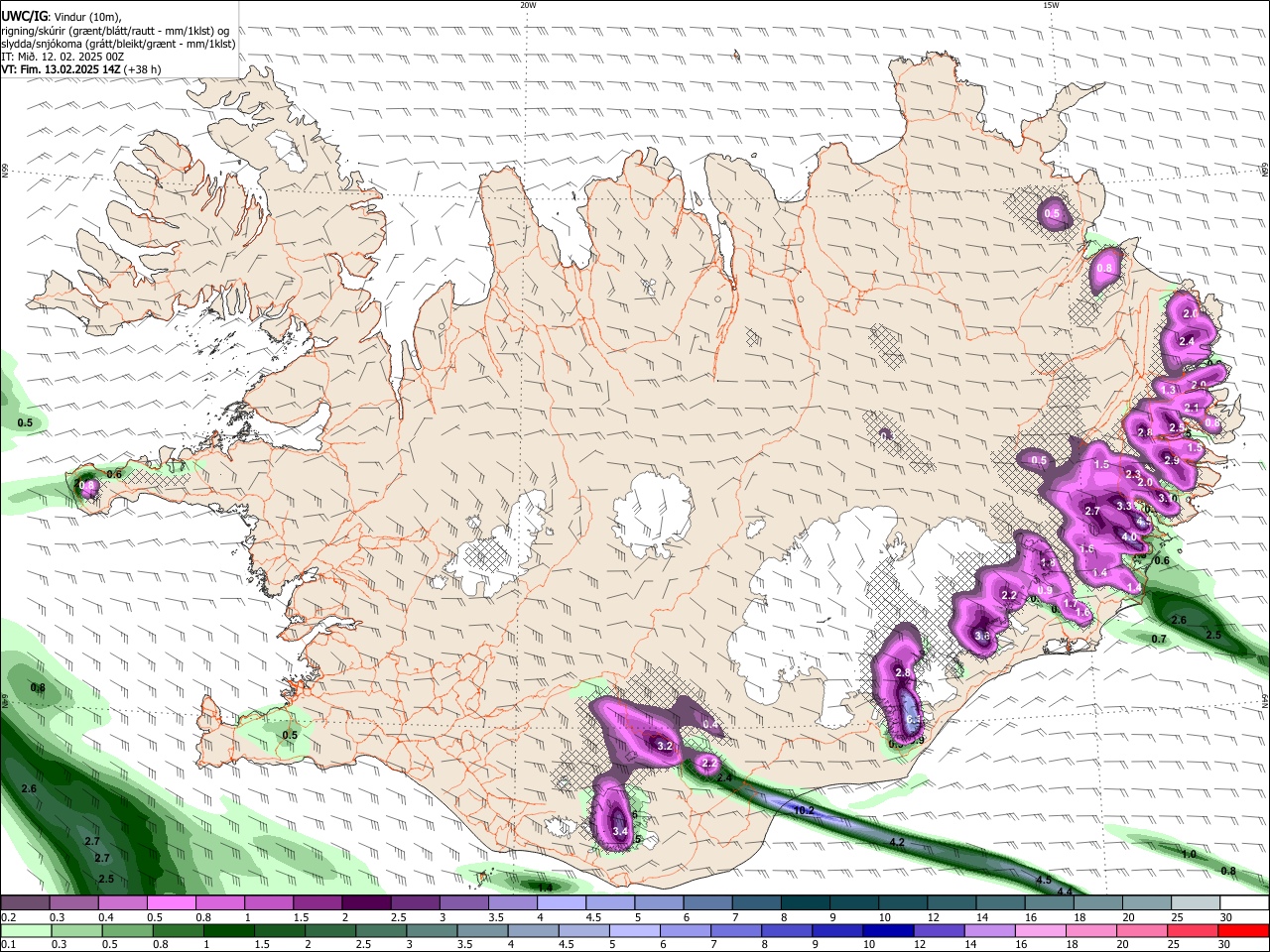Click the 3.3 snowfall value in Eastfjords

1125,506
